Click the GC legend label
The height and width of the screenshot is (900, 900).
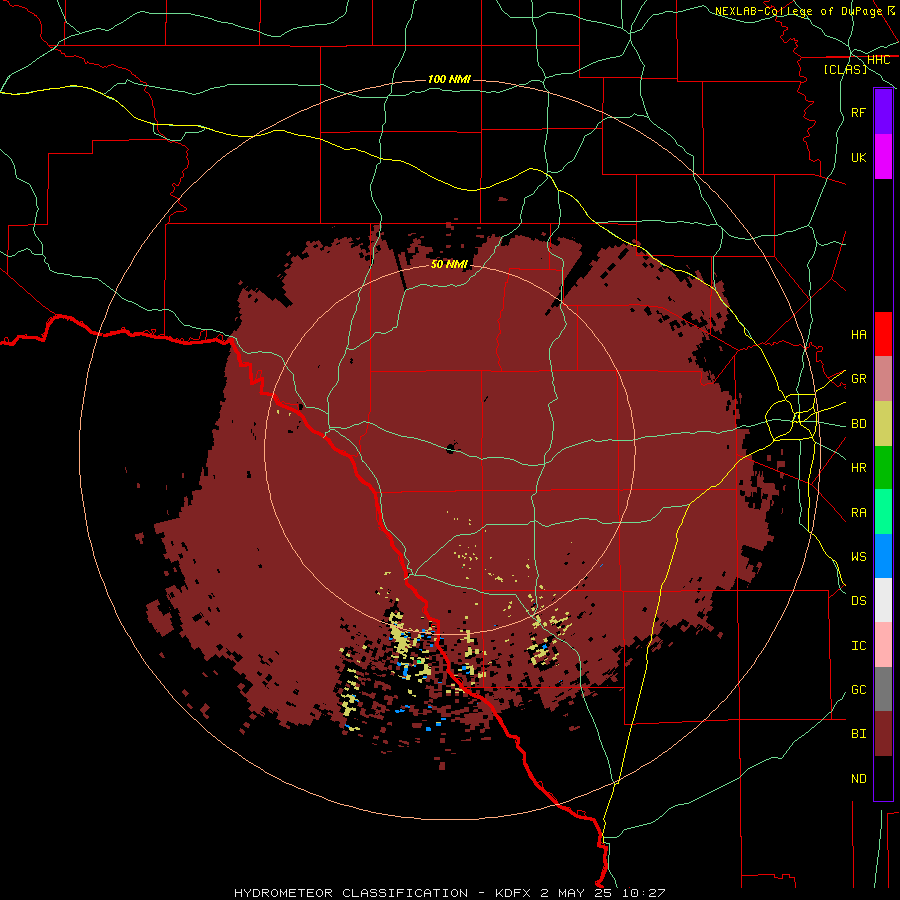click(858, 689)
